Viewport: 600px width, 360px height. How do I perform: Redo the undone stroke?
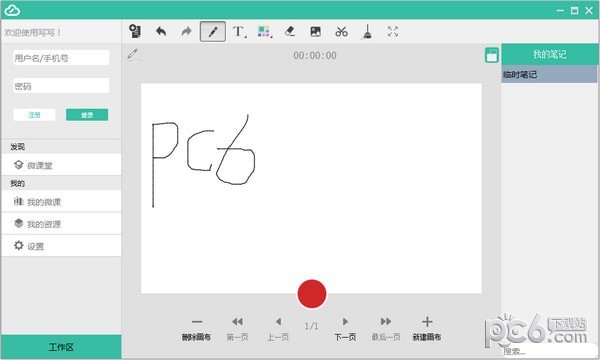tap(186, 31)
